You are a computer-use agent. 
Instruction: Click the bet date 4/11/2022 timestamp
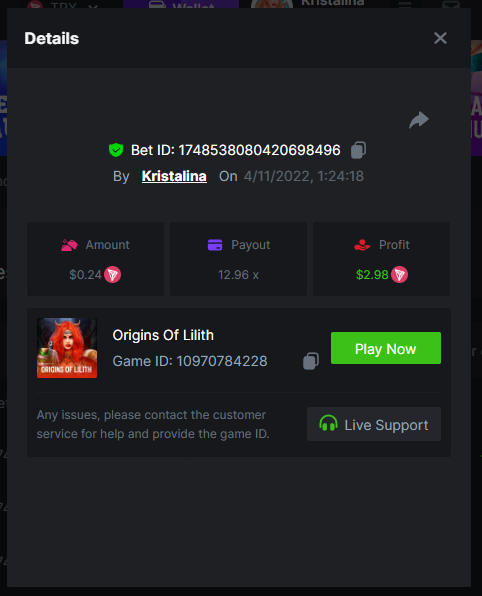(304, 176)
